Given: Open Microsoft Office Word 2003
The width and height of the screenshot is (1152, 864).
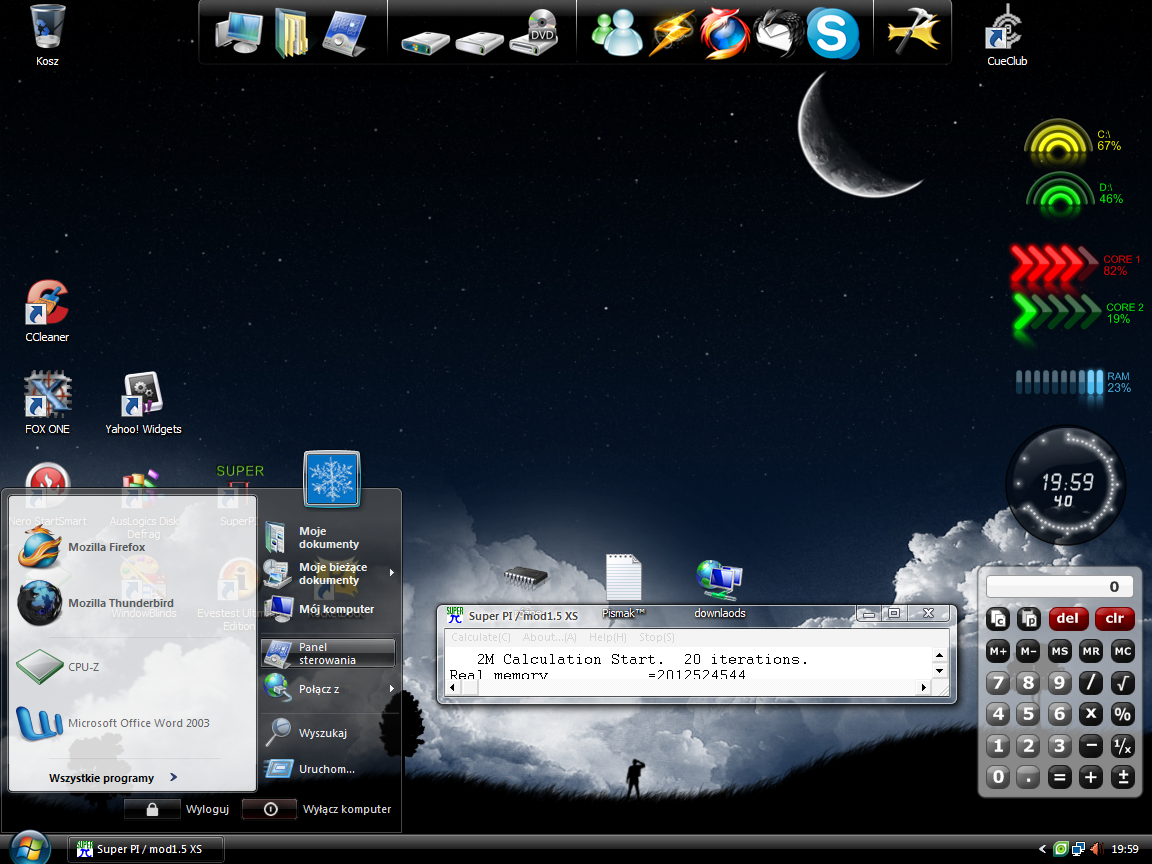Looking at the screenshot, I should [x=134, y=723].
